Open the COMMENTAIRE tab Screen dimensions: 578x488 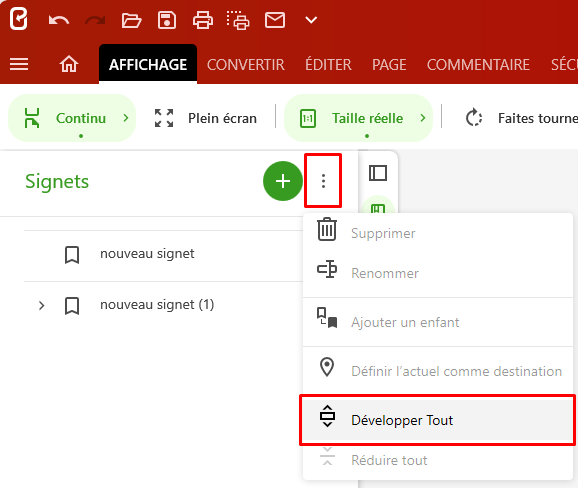coord(478,65)
